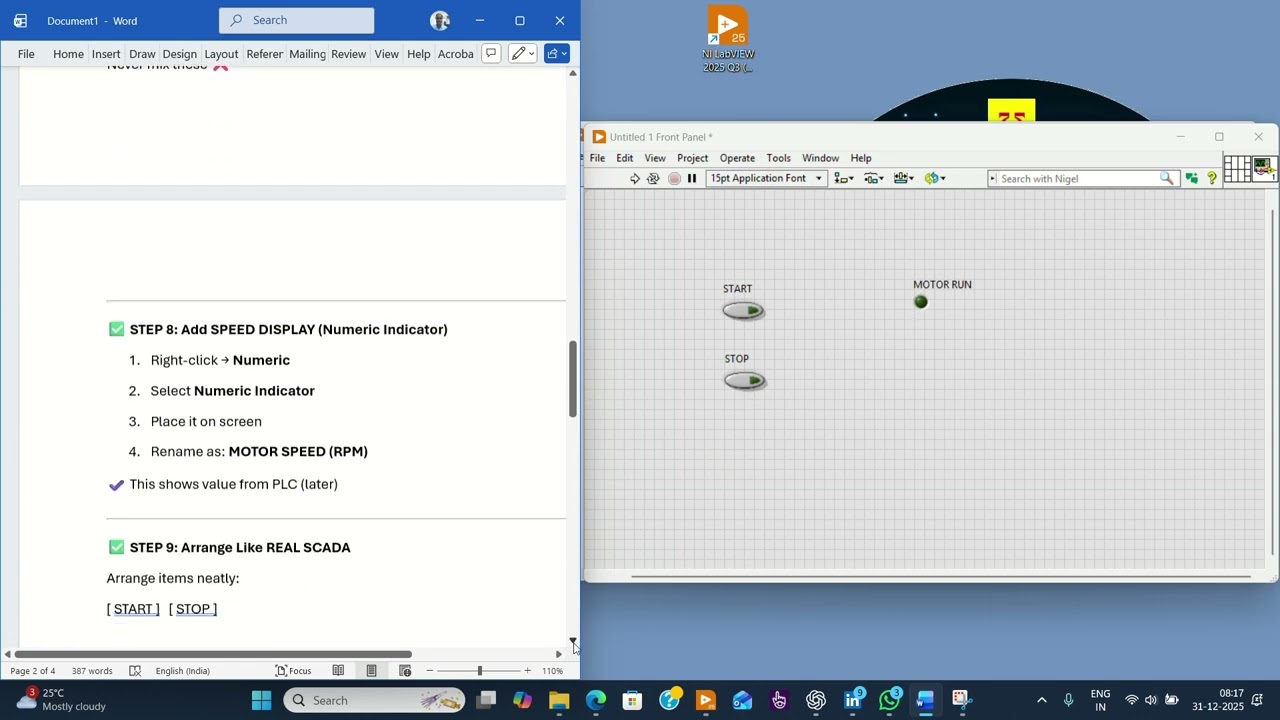Click Word vertical scrollbar thumb

[x=573, y=379]
